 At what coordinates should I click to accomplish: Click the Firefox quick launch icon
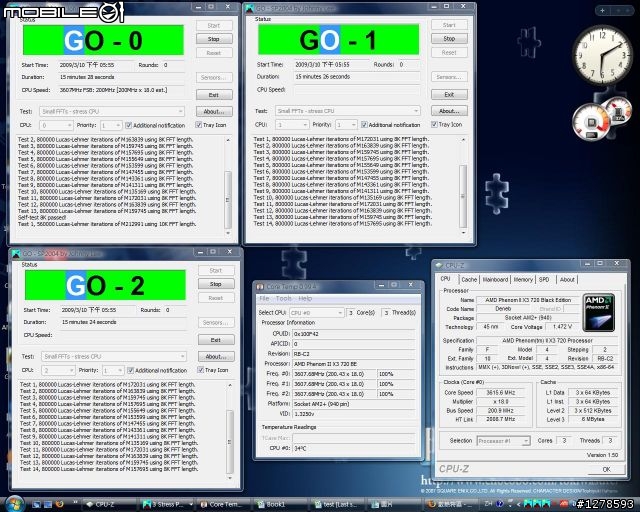60,504
